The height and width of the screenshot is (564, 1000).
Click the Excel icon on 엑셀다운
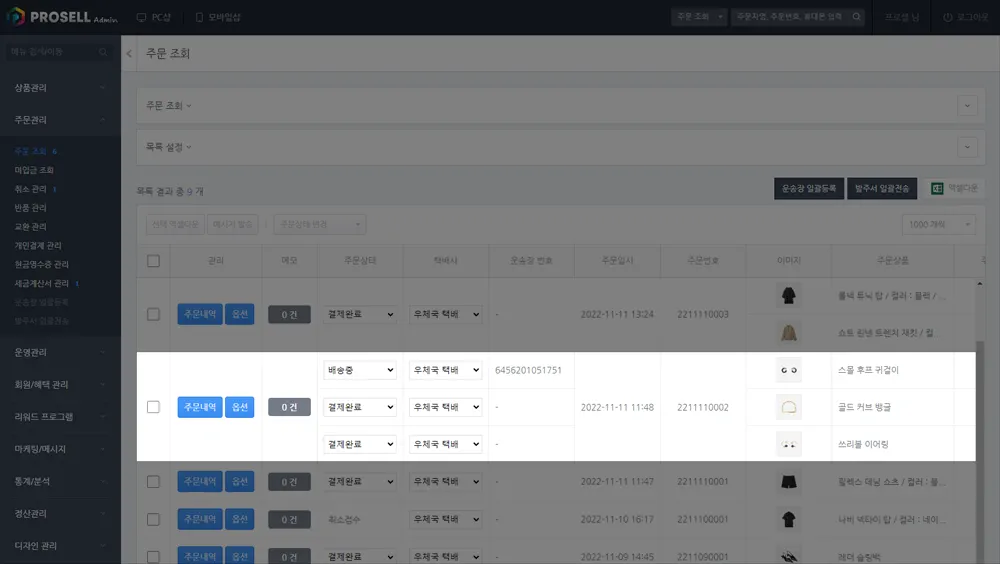pos(937,188)
